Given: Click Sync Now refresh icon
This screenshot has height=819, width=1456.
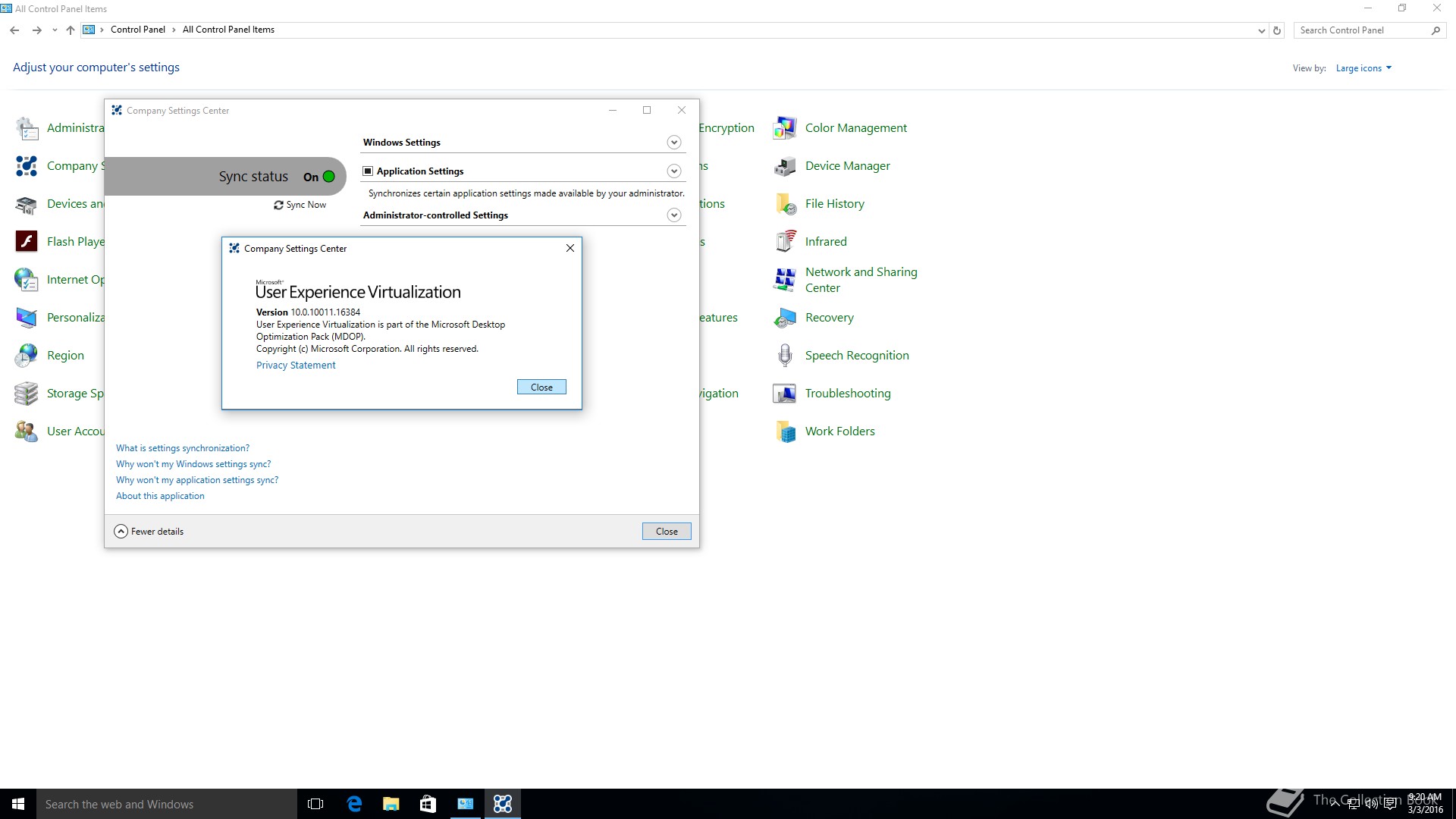Looking at the screenshot, I should [x=278, y=206].
